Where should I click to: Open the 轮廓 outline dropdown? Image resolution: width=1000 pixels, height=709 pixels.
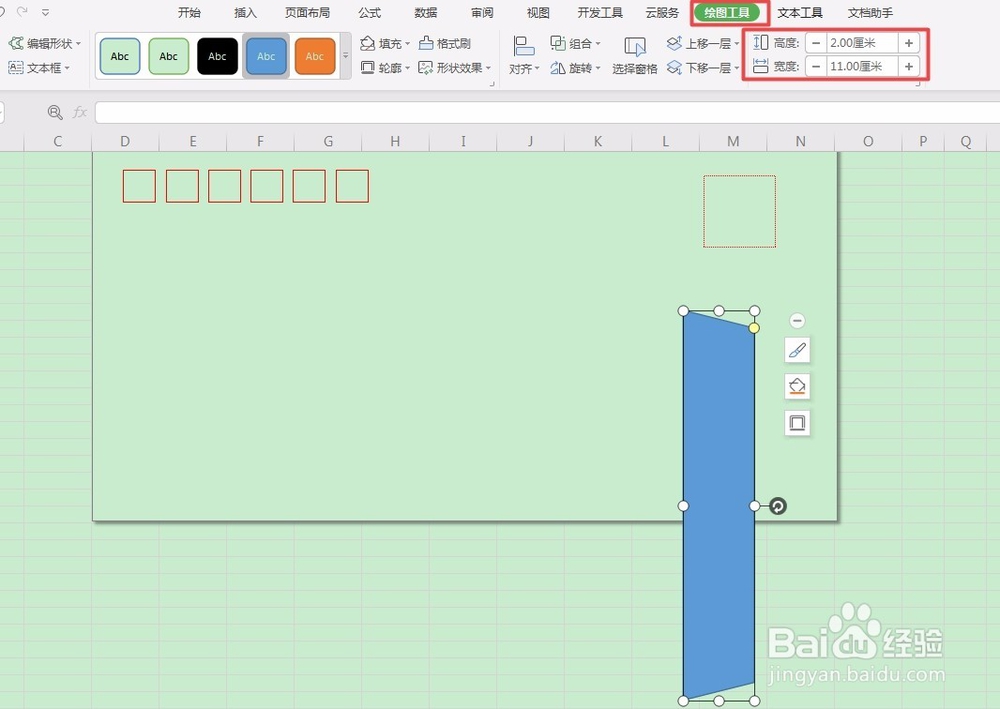tap(385, 68)
